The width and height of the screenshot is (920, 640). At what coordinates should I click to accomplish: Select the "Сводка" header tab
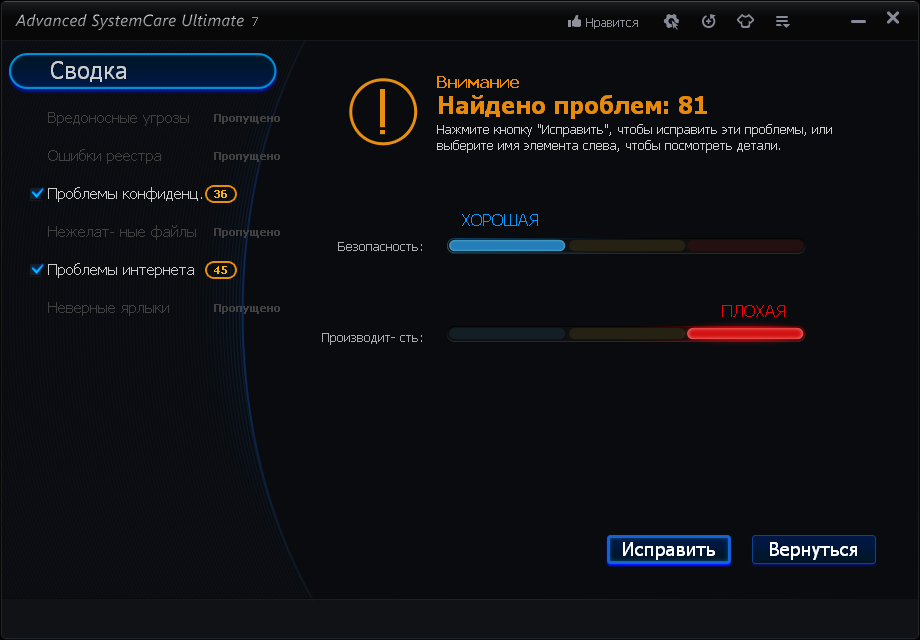click(x=141, y=71)
